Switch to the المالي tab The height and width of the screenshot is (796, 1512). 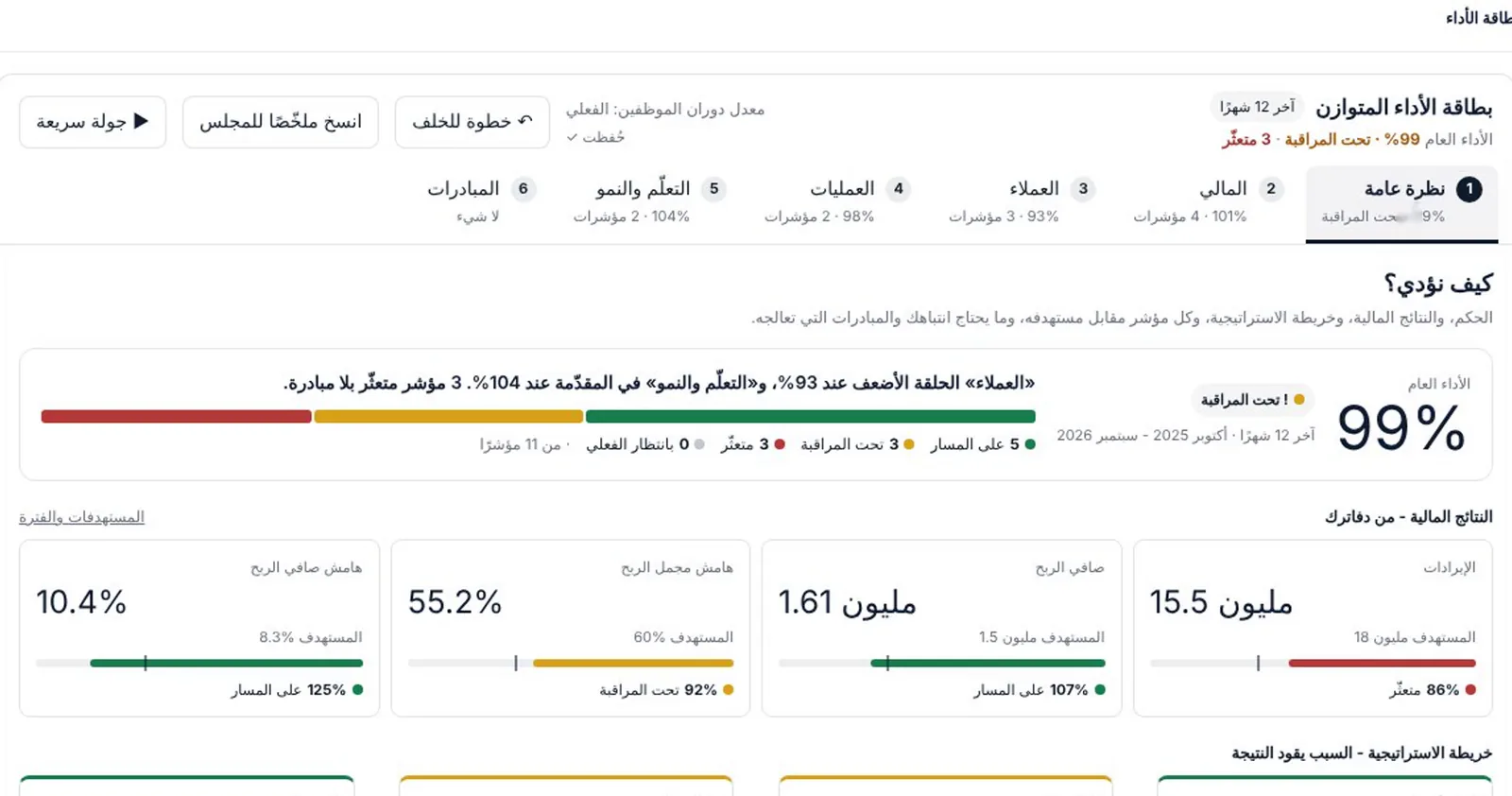[x=1208, y=202]
